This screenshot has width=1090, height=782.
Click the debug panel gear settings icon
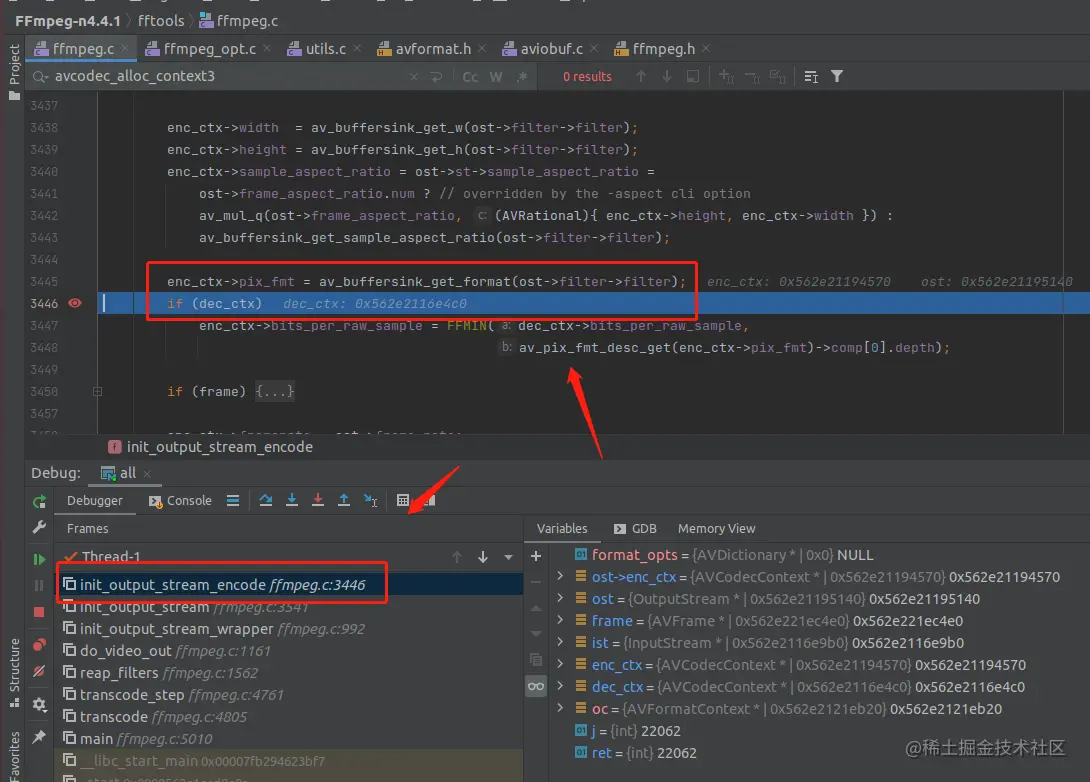[39, 704]
